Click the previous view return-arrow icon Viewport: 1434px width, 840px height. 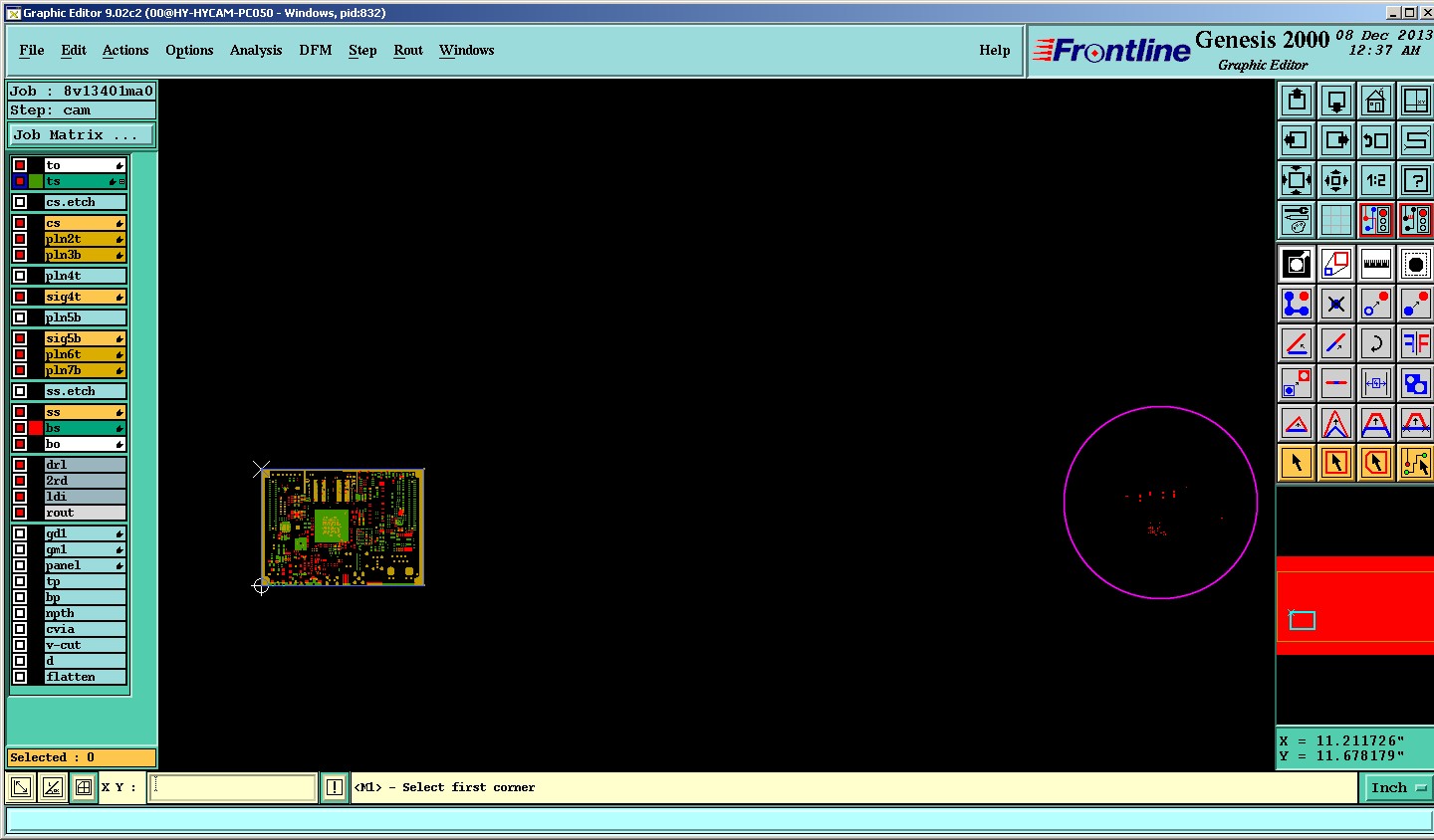coord(1376,140)
